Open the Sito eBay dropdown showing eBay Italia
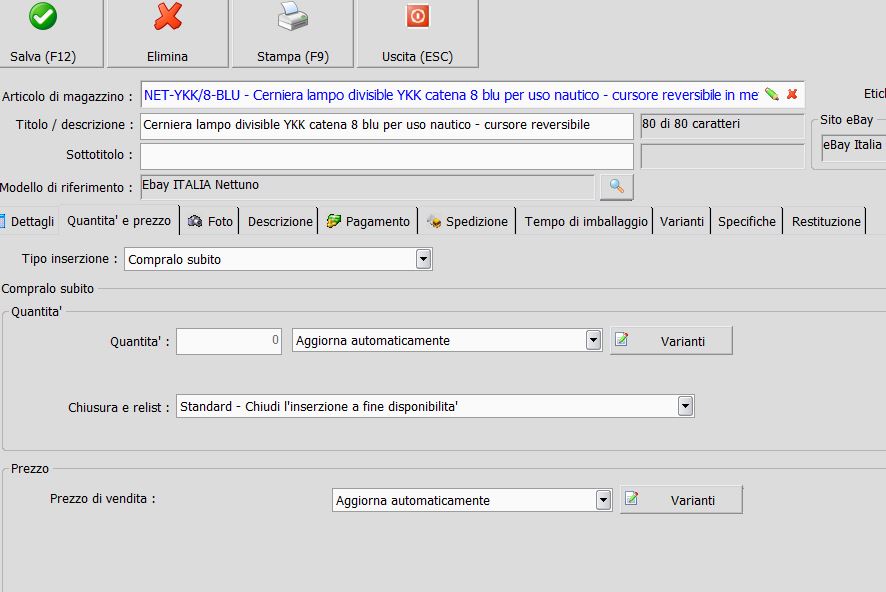886x592 pixels. click(x=853, y=148)
